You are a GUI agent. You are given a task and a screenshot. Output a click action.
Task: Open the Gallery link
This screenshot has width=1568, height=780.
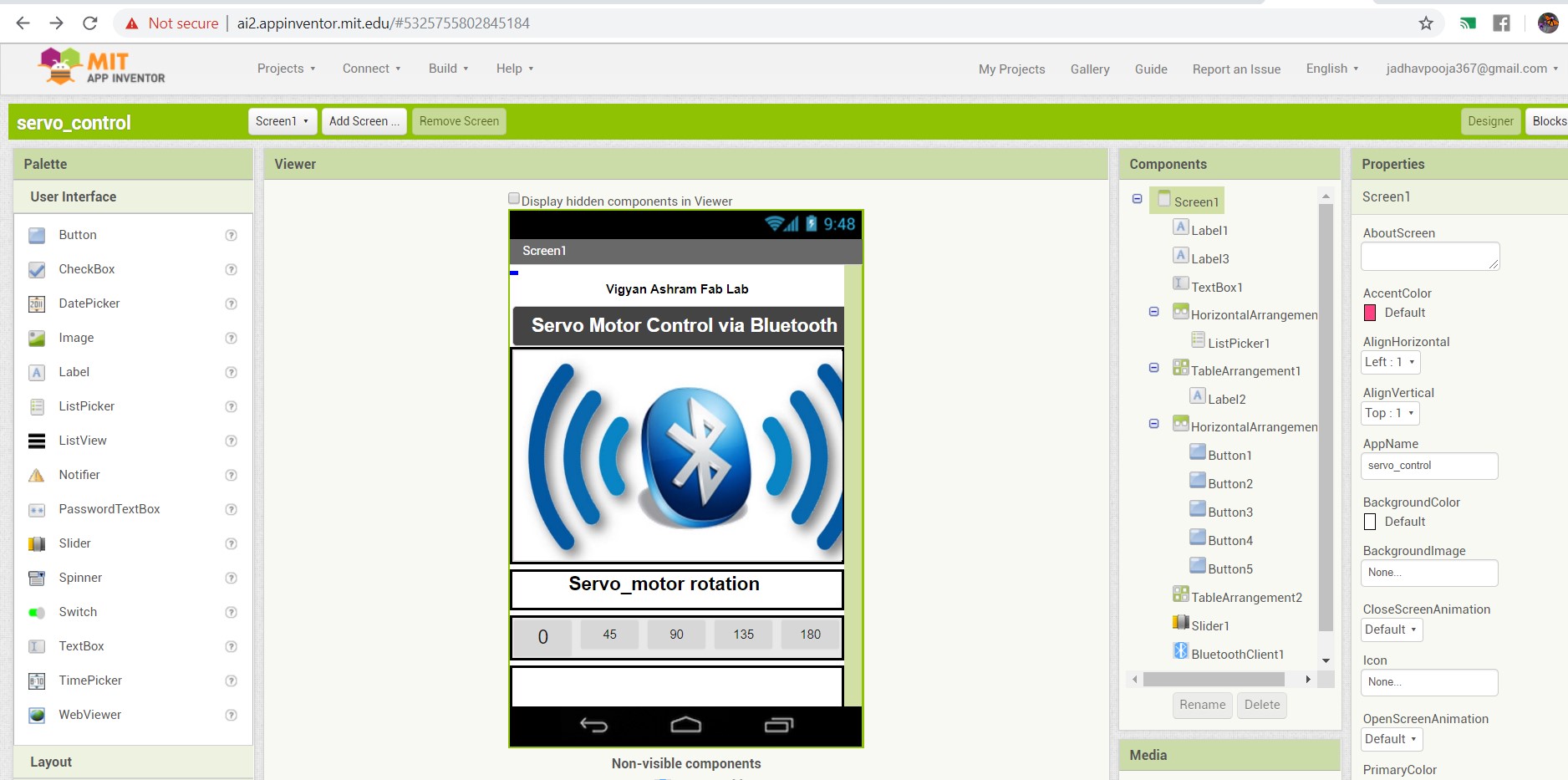tap(1090, 69)
